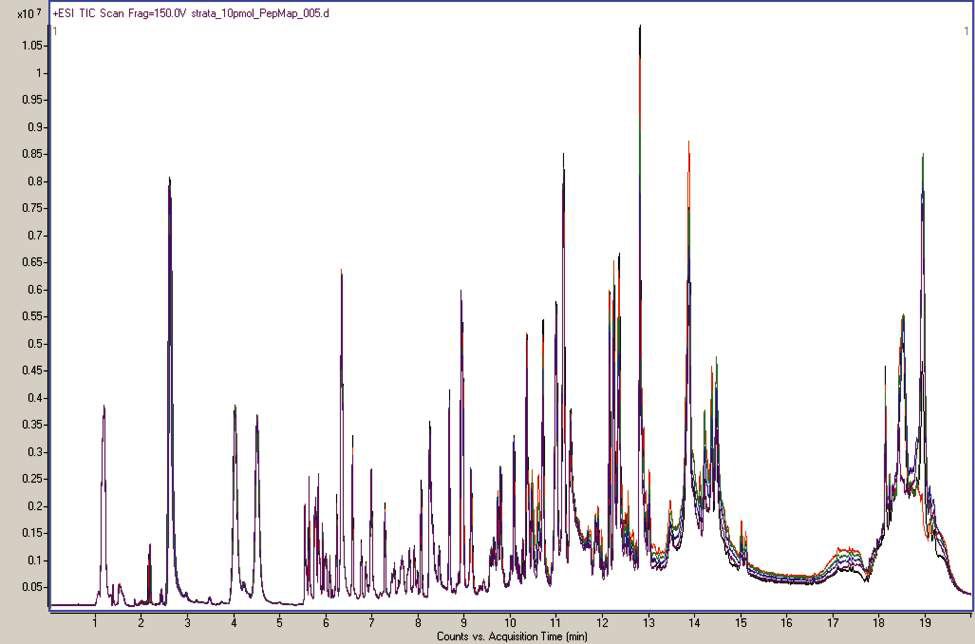Click x-axis time label 3
The width and height of the screenshot is (975, 644).
click(187, 623)
